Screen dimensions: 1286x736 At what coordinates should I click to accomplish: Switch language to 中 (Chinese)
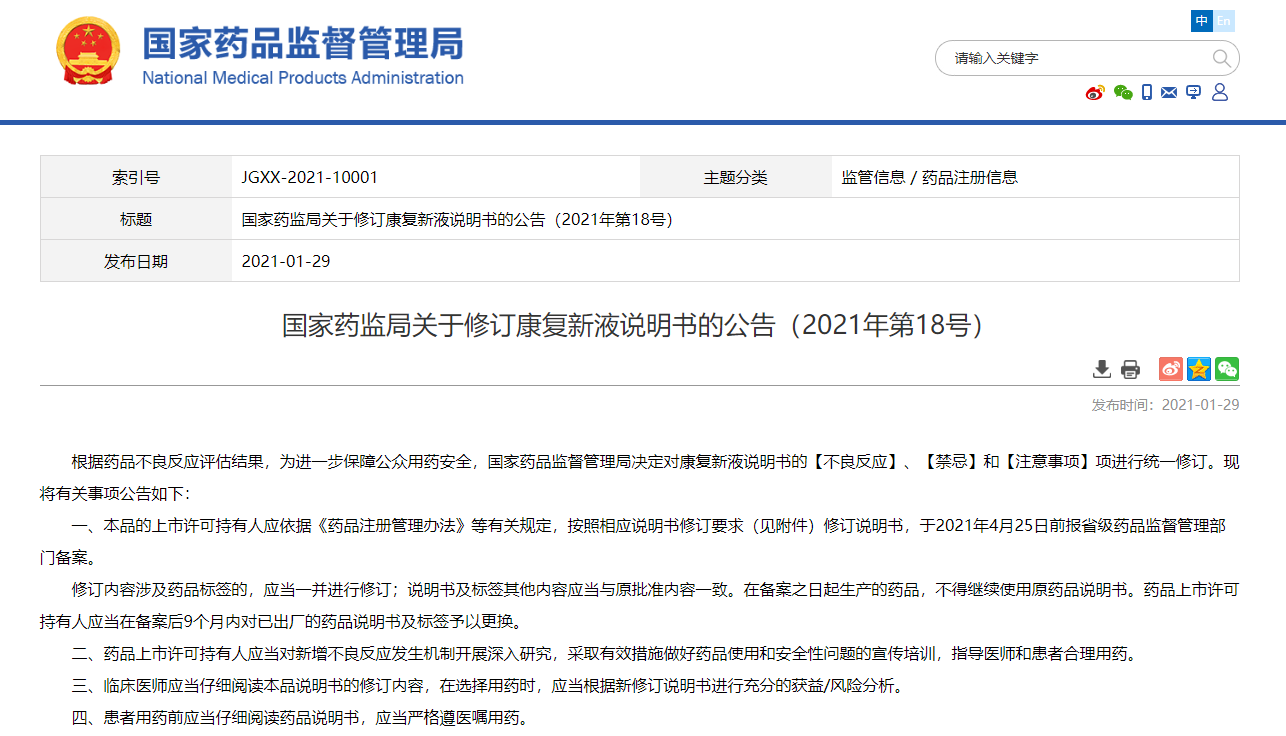(x=1201, y=21)
